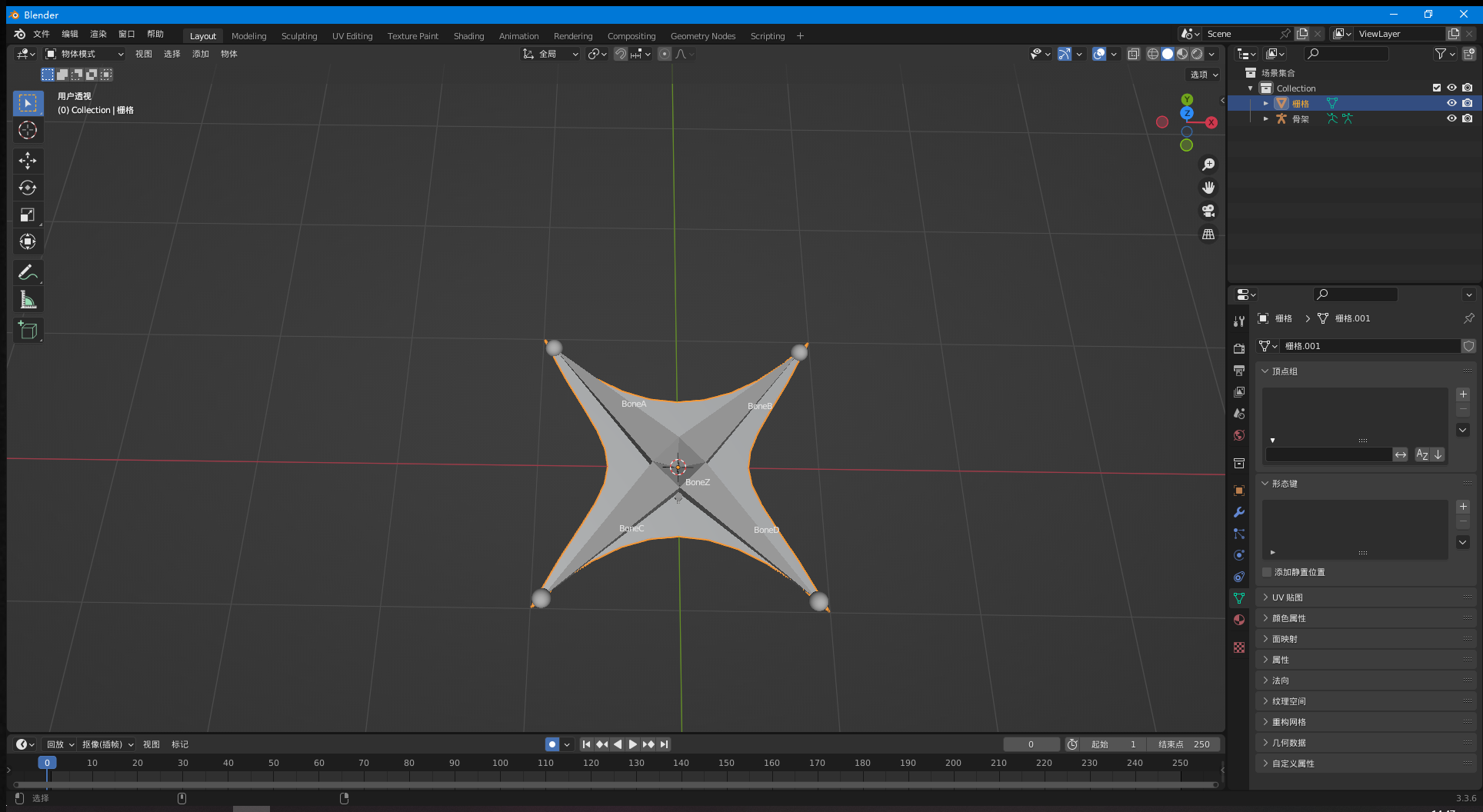
Task: Enable 添加静置位置 checkbox
Action: click(1267, 572)
